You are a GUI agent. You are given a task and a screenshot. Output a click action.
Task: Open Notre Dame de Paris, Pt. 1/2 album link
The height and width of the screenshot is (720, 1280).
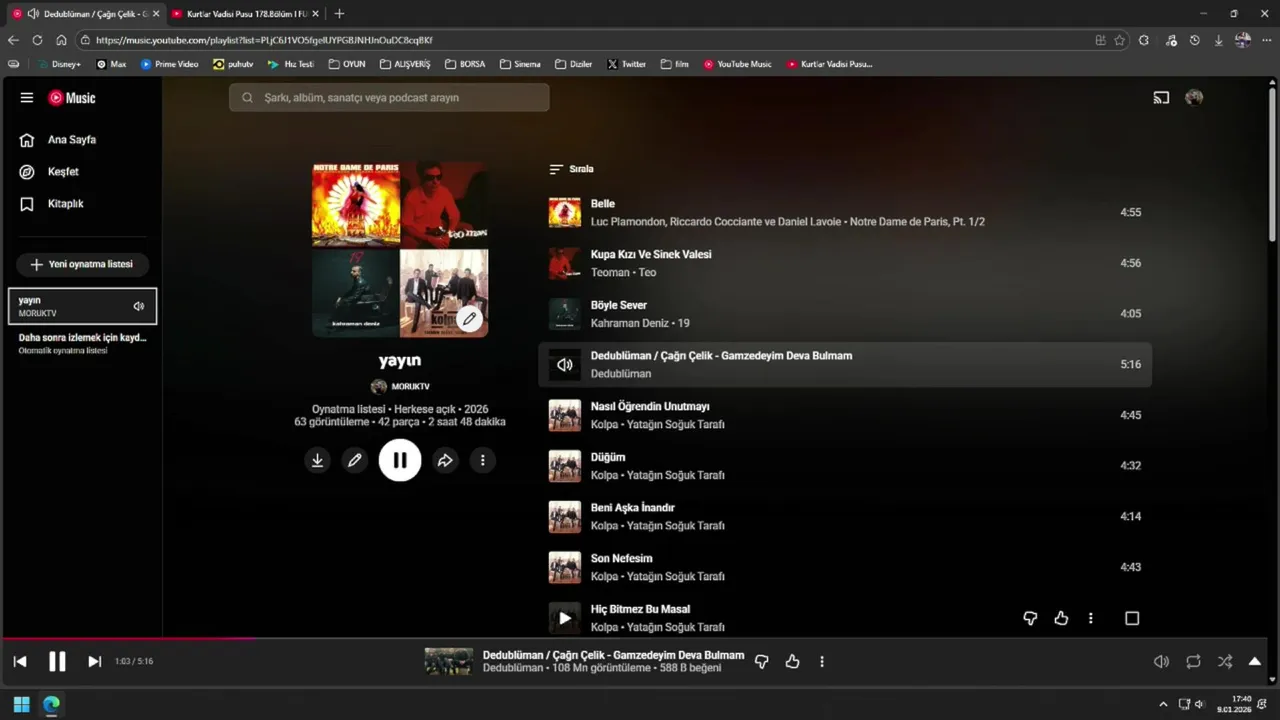(917, 222)
